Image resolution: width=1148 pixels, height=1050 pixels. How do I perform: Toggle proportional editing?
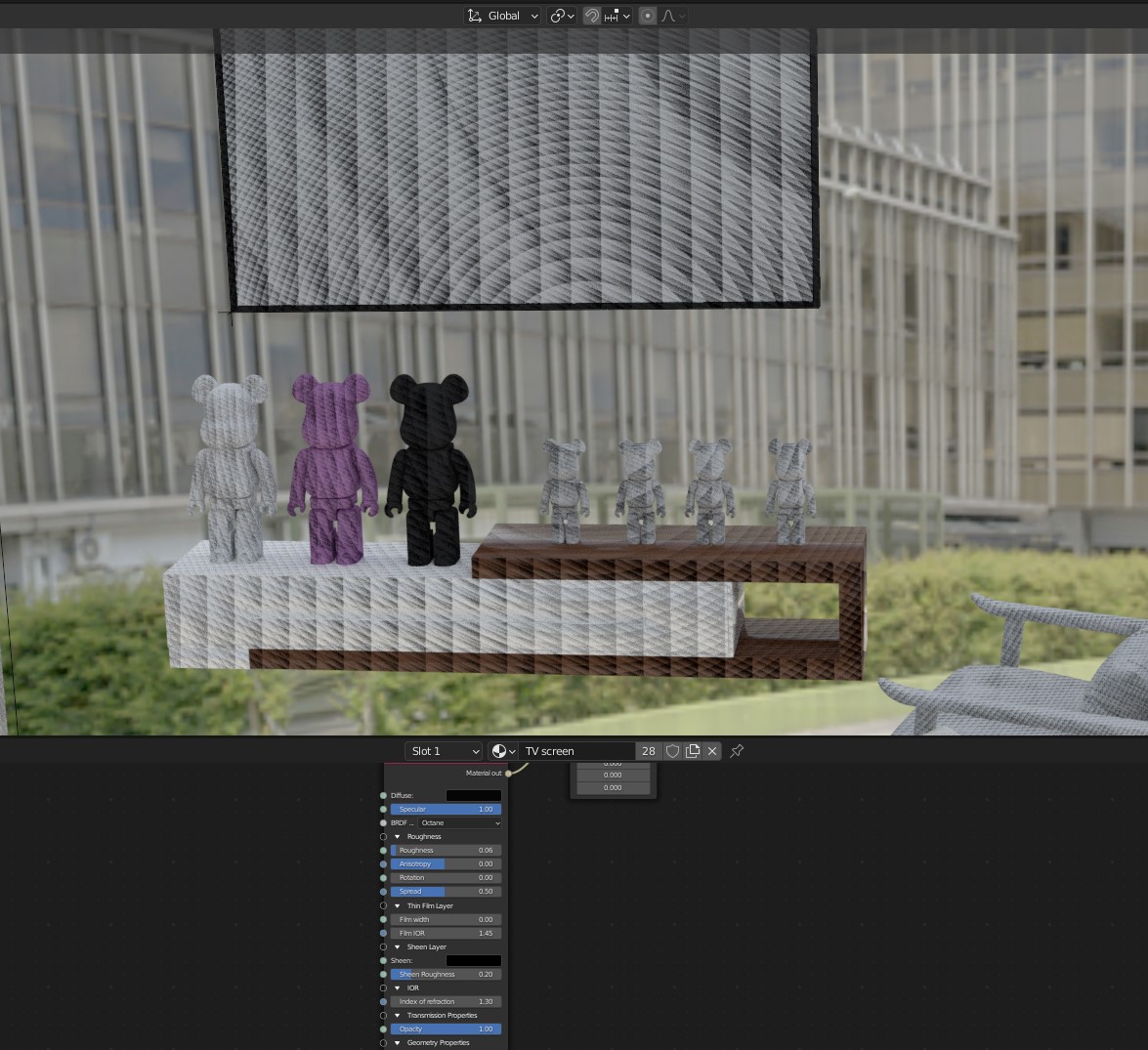point(647,16)
